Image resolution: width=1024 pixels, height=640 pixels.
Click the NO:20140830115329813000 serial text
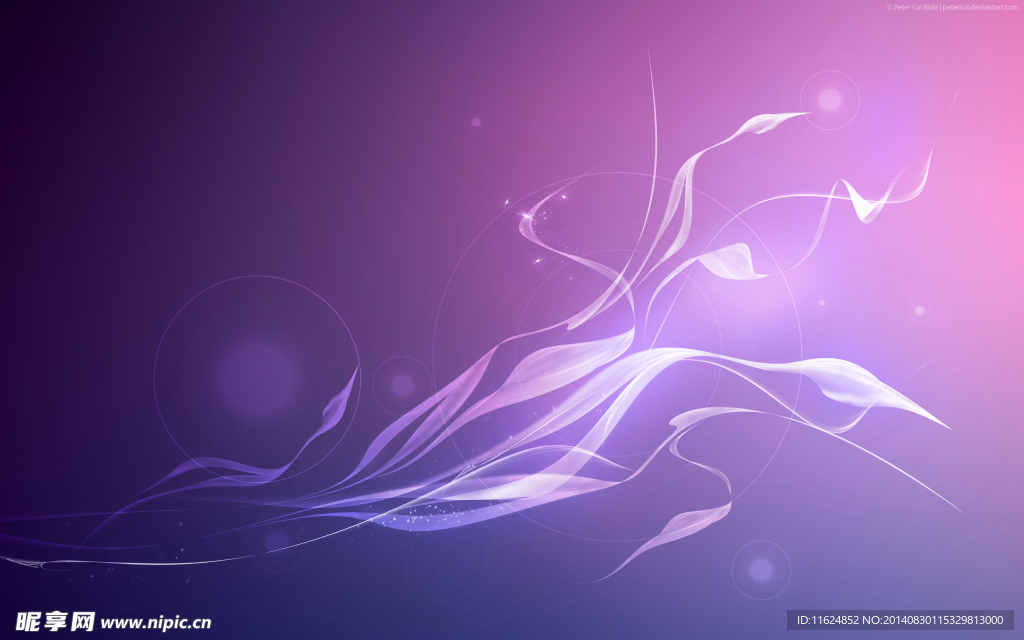[933, 620]
